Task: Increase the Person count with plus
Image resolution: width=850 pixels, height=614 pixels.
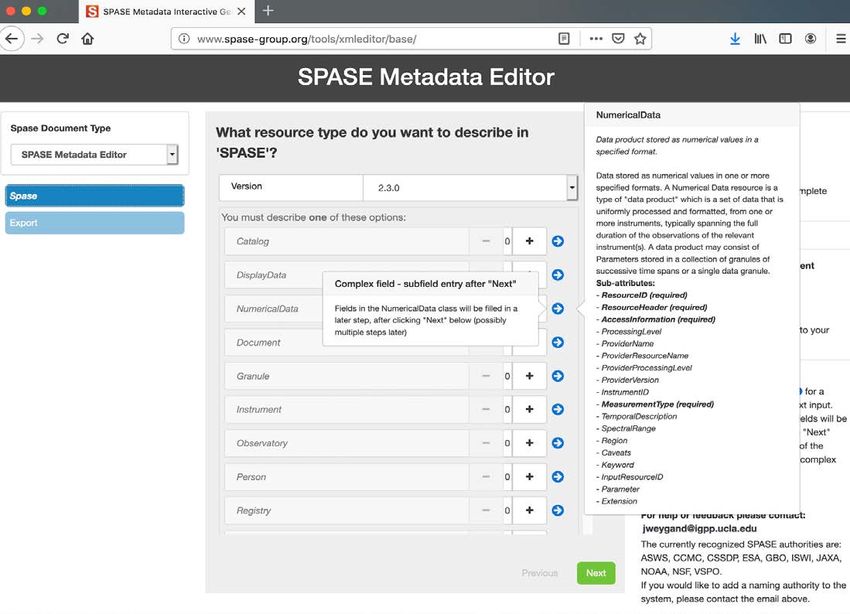Action: tap(529, 476)
